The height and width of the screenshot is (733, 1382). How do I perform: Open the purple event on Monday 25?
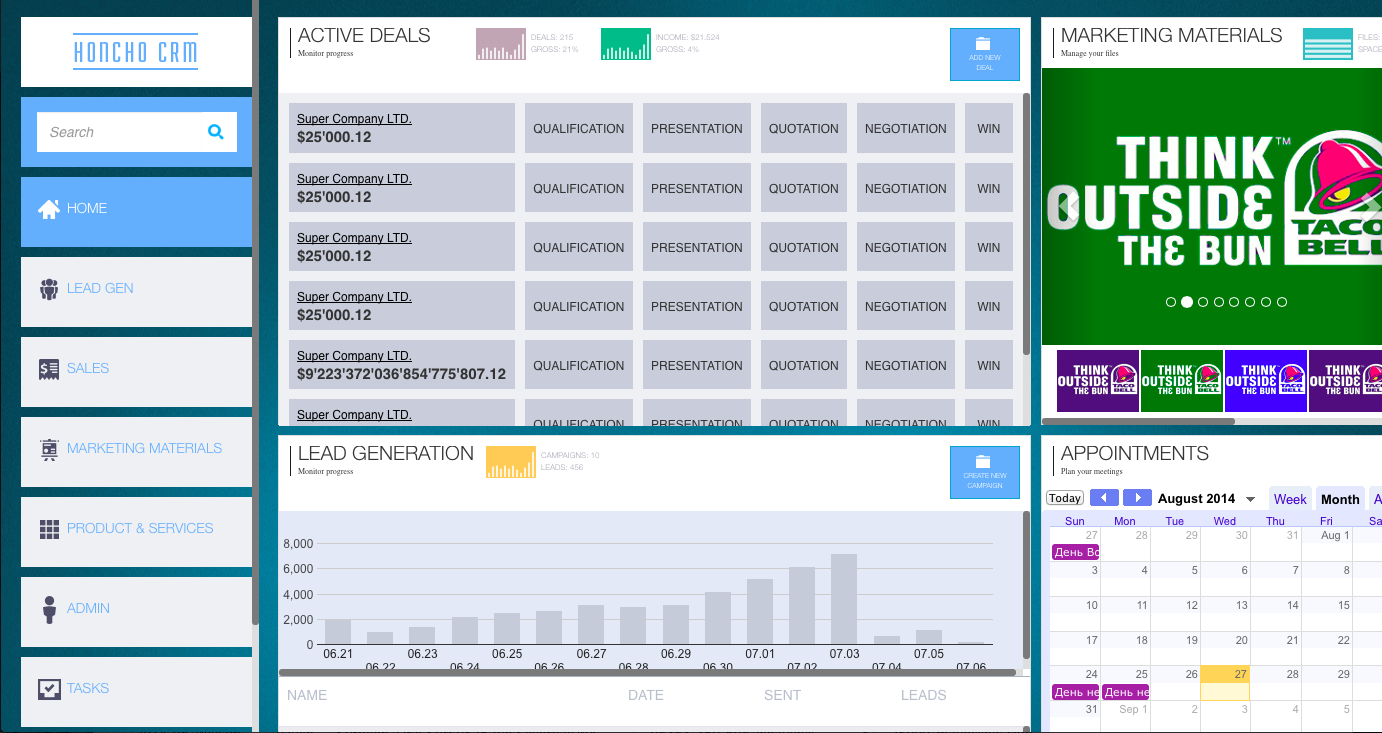click(x=1126, y=692)
